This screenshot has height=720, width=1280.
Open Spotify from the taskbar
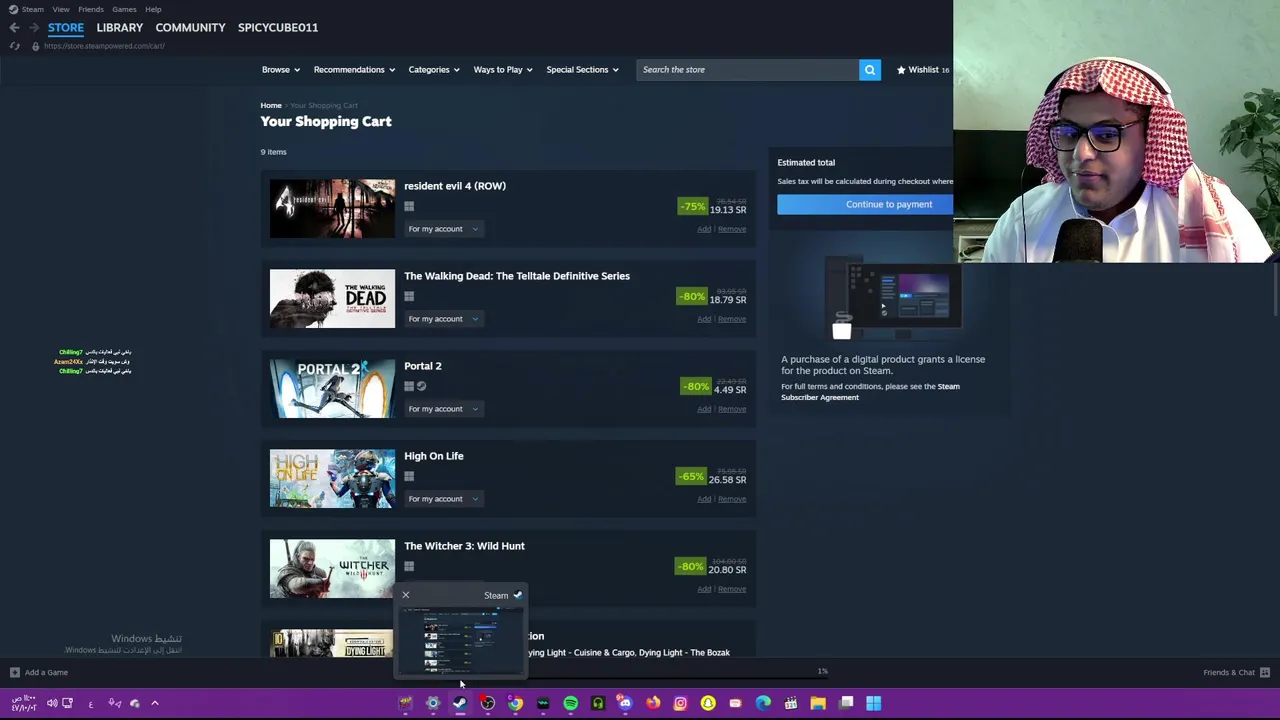(x=570, y=703)
